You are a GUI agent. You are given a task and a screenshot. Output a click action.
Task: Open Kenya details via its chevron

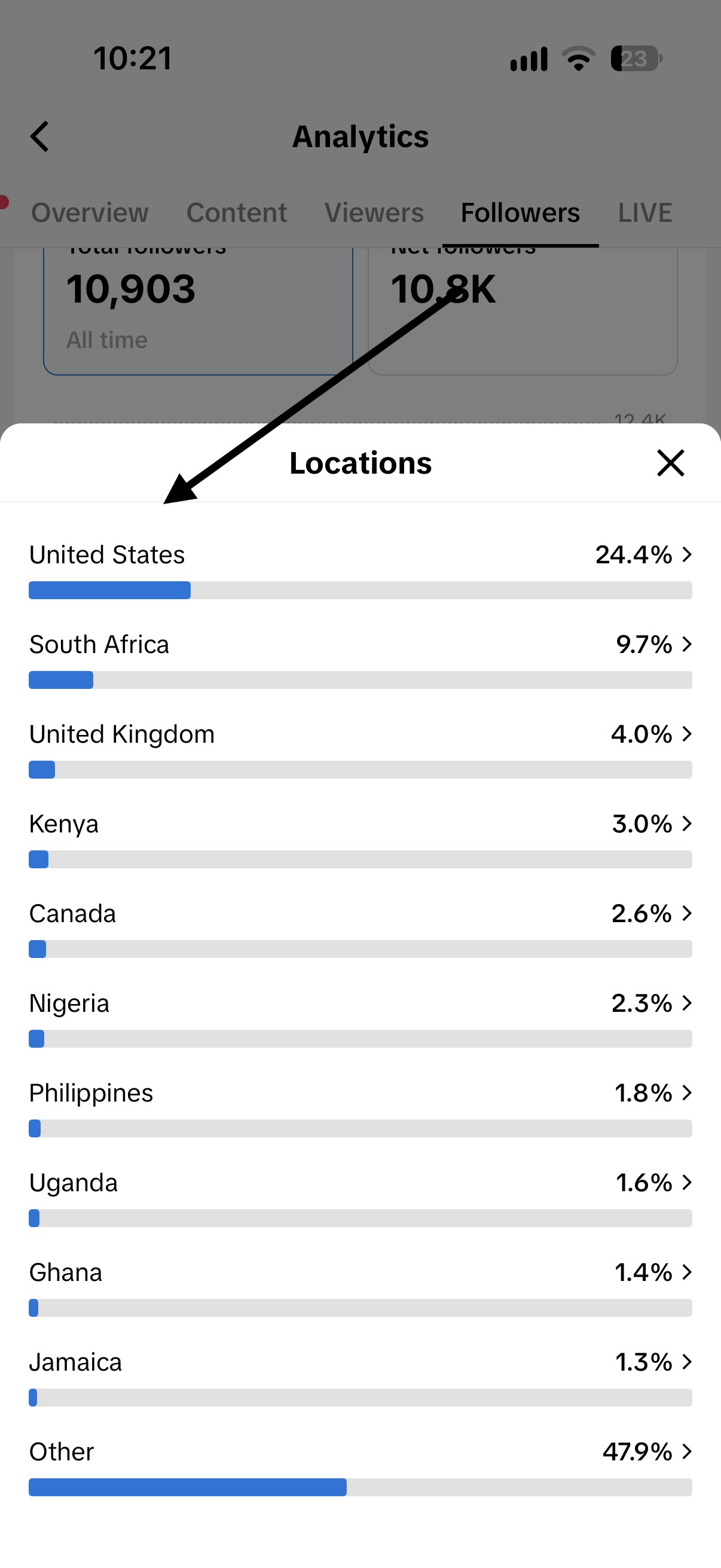point(687,823)
